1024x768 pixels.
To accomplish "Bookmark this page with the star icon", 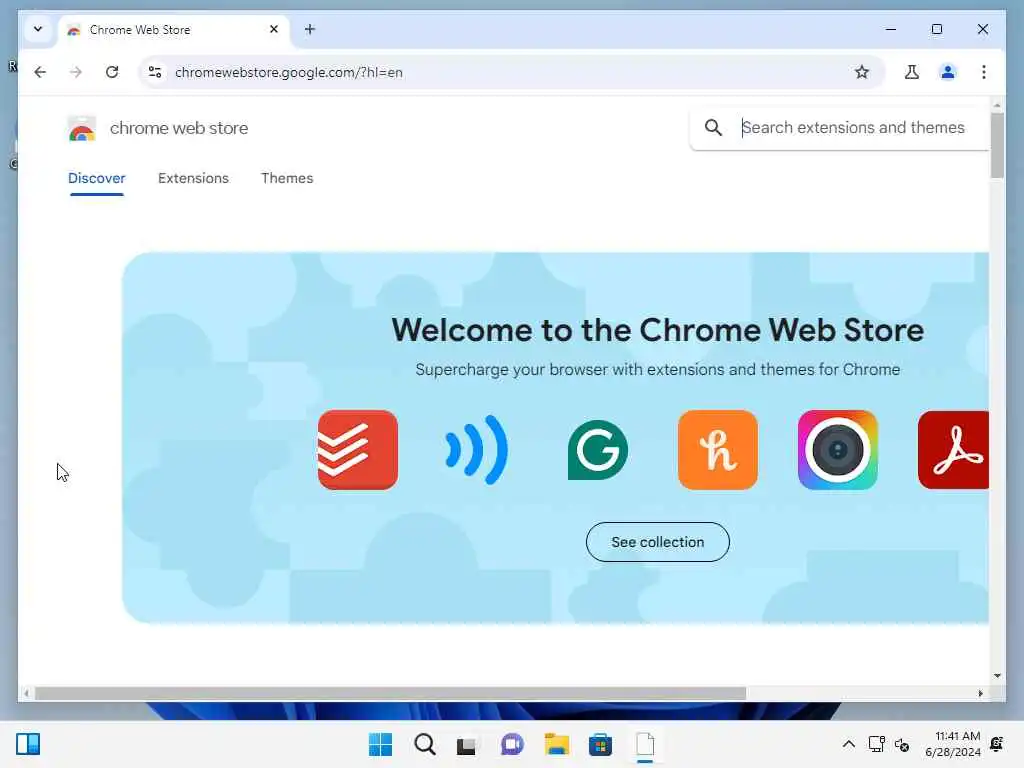I will [x=862, y=72].
